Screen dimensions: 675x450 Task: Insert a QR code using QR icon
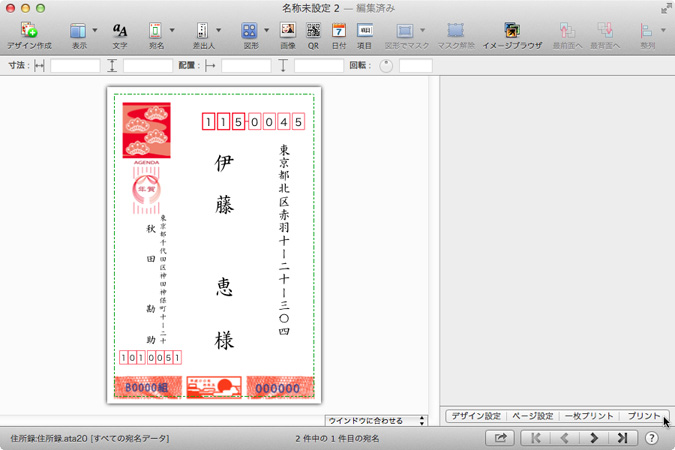pos(313,32)
